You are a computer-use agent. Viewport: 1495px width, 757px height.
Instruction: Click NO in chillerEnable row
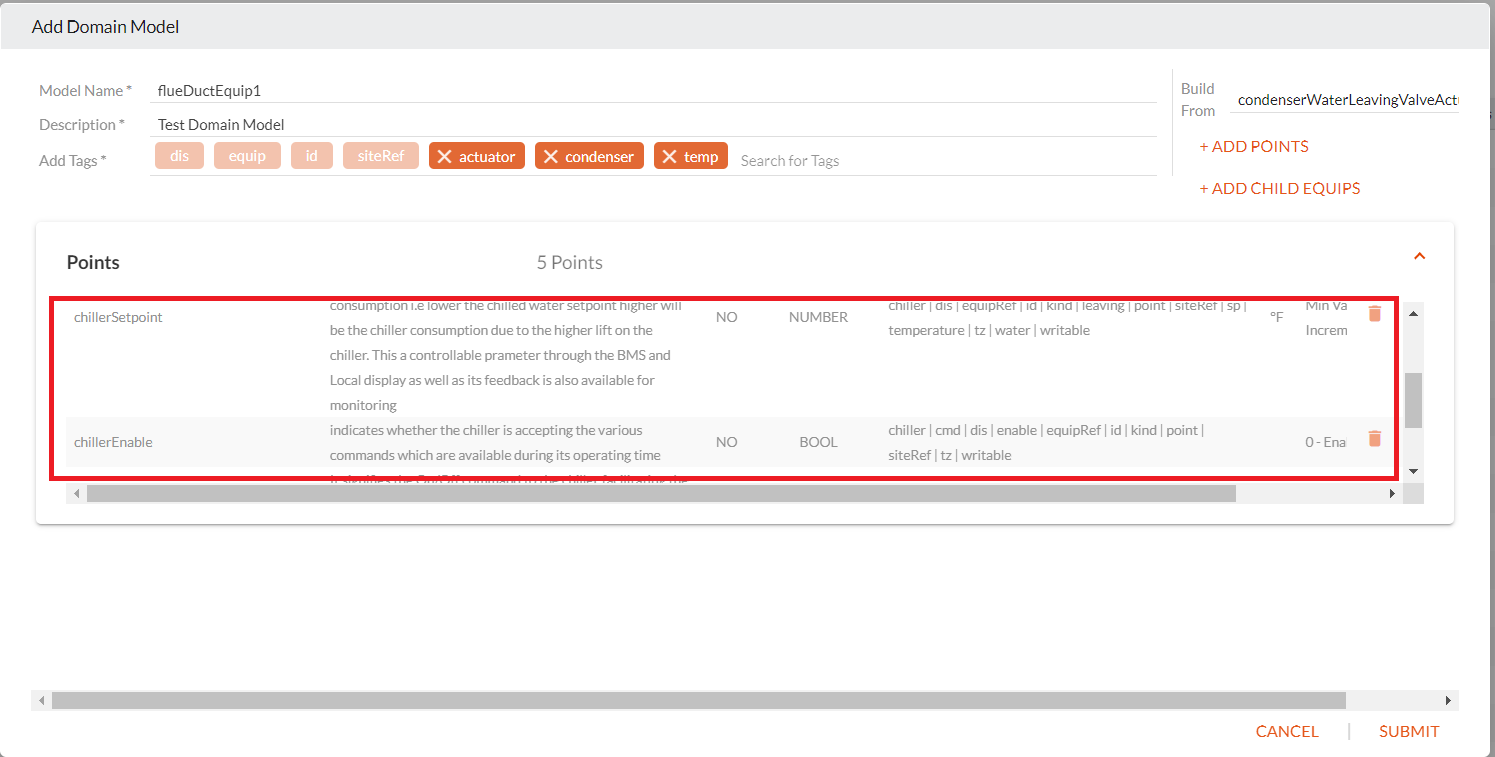727,442
